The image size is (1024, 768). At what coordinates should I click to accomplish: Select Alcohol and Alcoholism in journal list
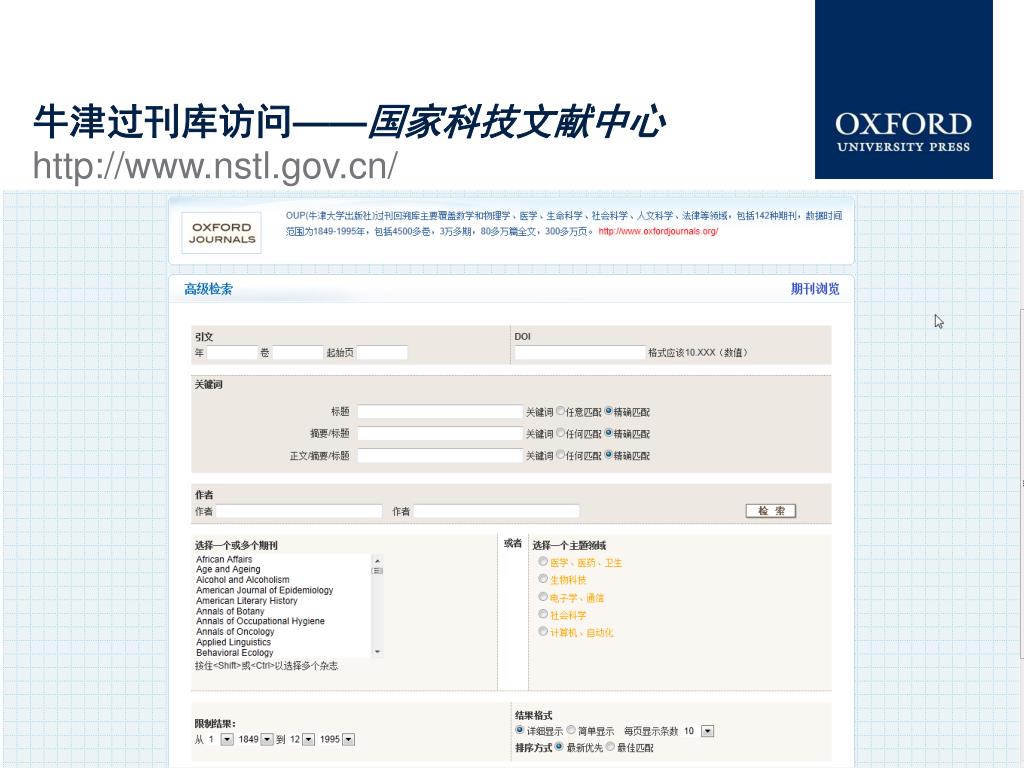pos(242,580)
